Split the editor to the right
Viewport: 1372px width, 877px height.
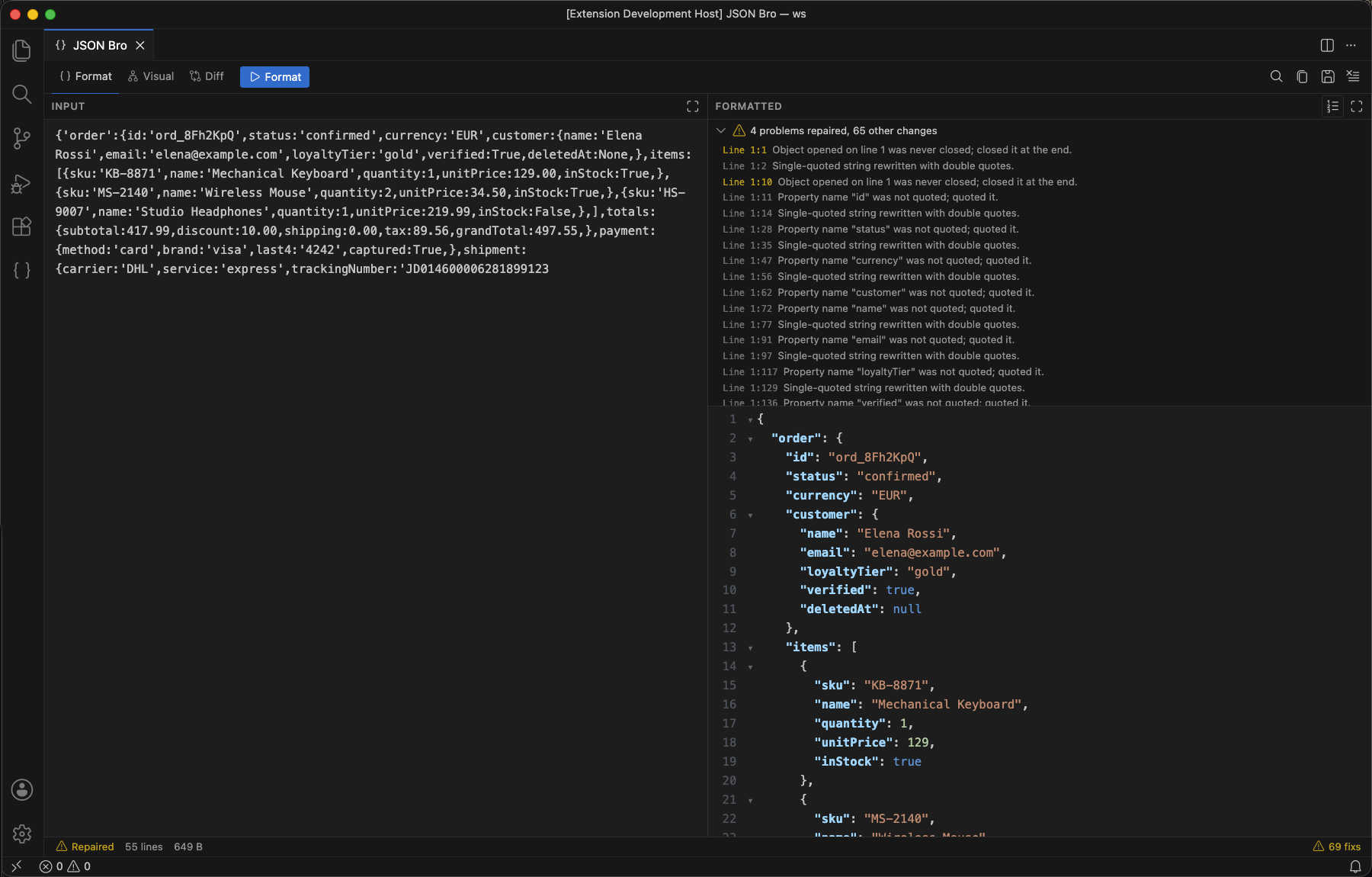tap(1327, 46)
